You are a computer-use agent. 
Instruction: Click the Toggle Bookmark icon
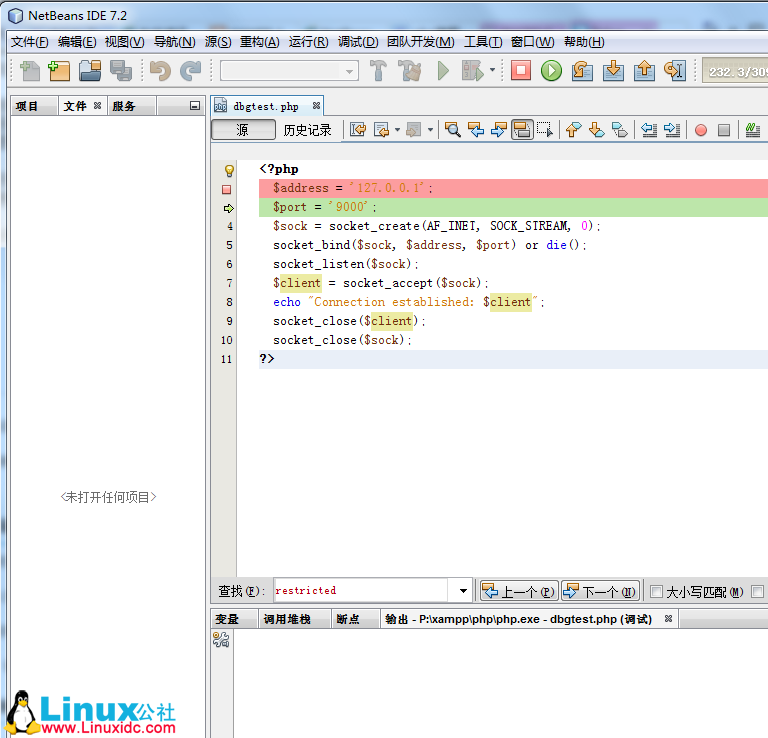point(620,130)
